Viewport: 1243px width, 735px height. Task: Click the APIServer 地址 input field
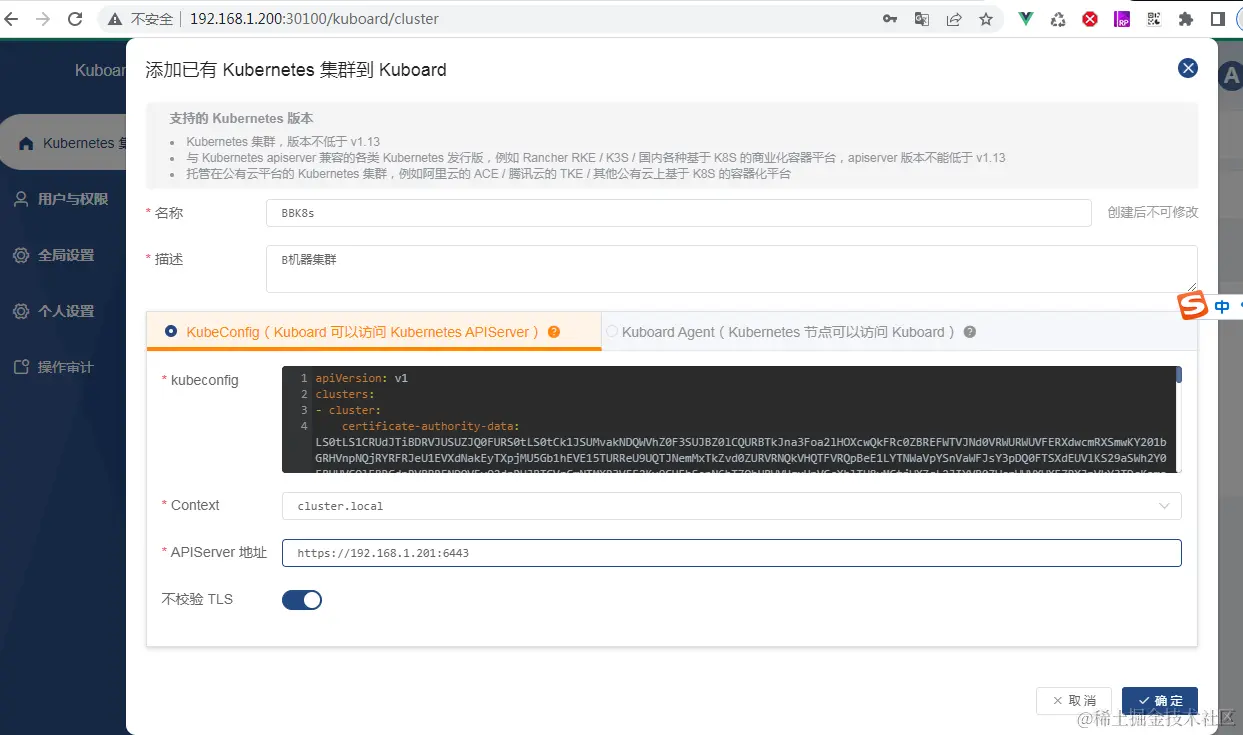pyautogui.click(x=732, y=553)
